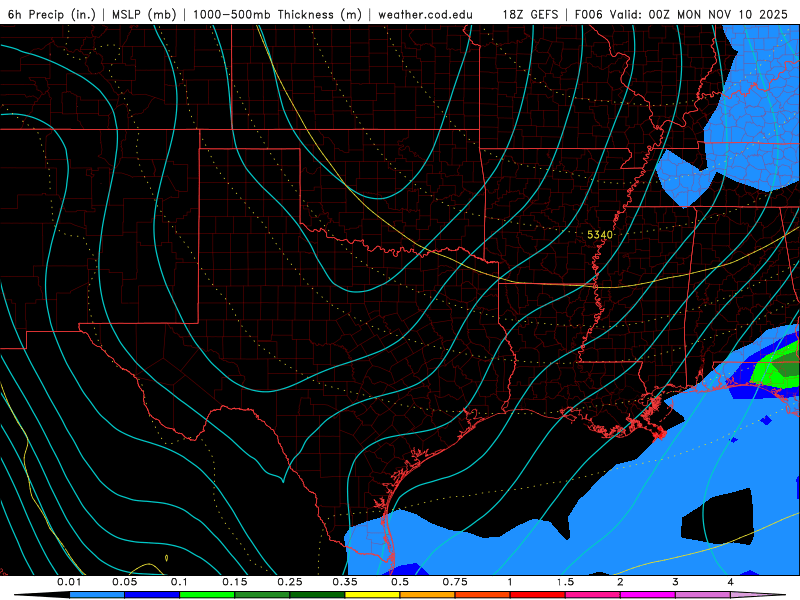
Task: Click the 2 value on the precipitation scale
Action: [620, 582]
